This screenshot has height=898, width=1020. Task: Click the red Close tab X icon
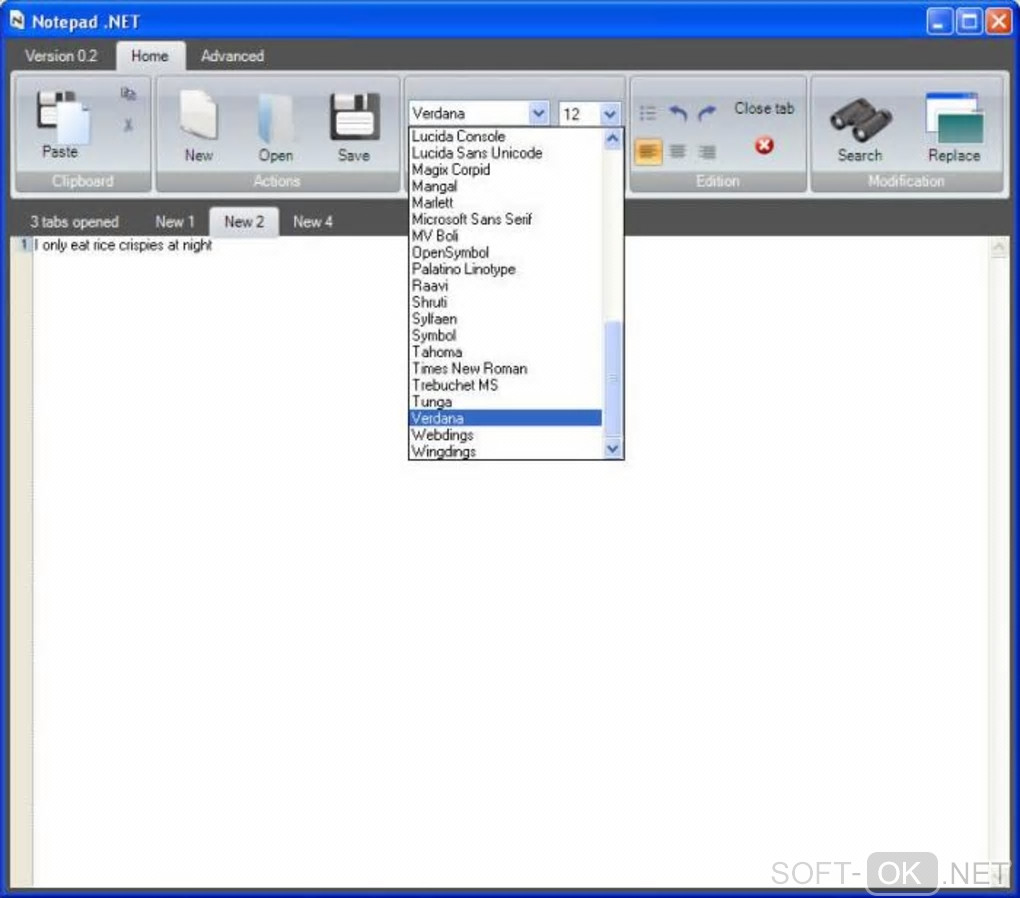(x=764, y=145)
